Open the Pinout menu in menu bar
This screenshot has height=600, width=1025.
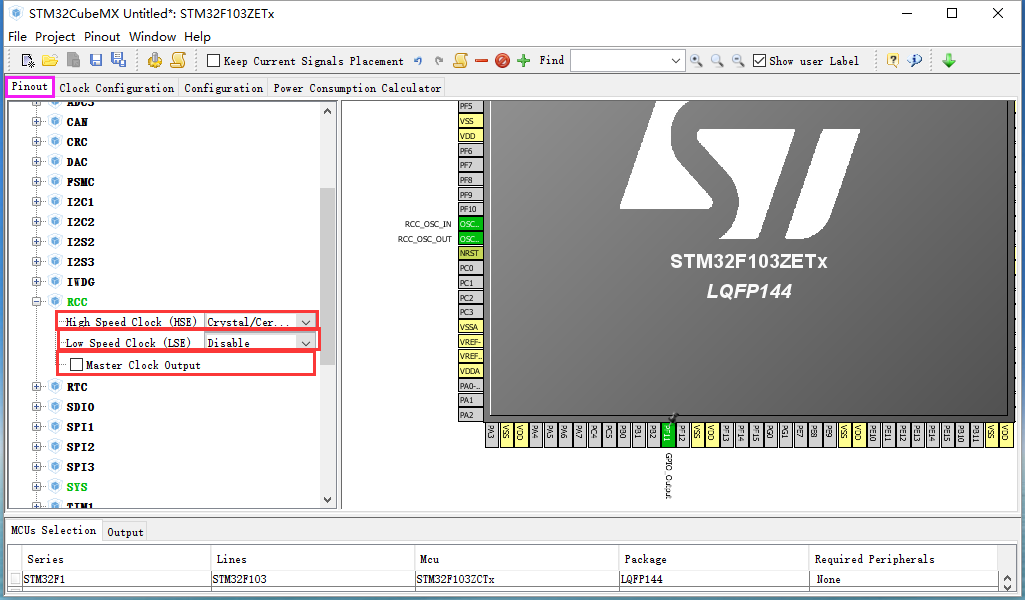pyautogui.click(x=102, y=37)
